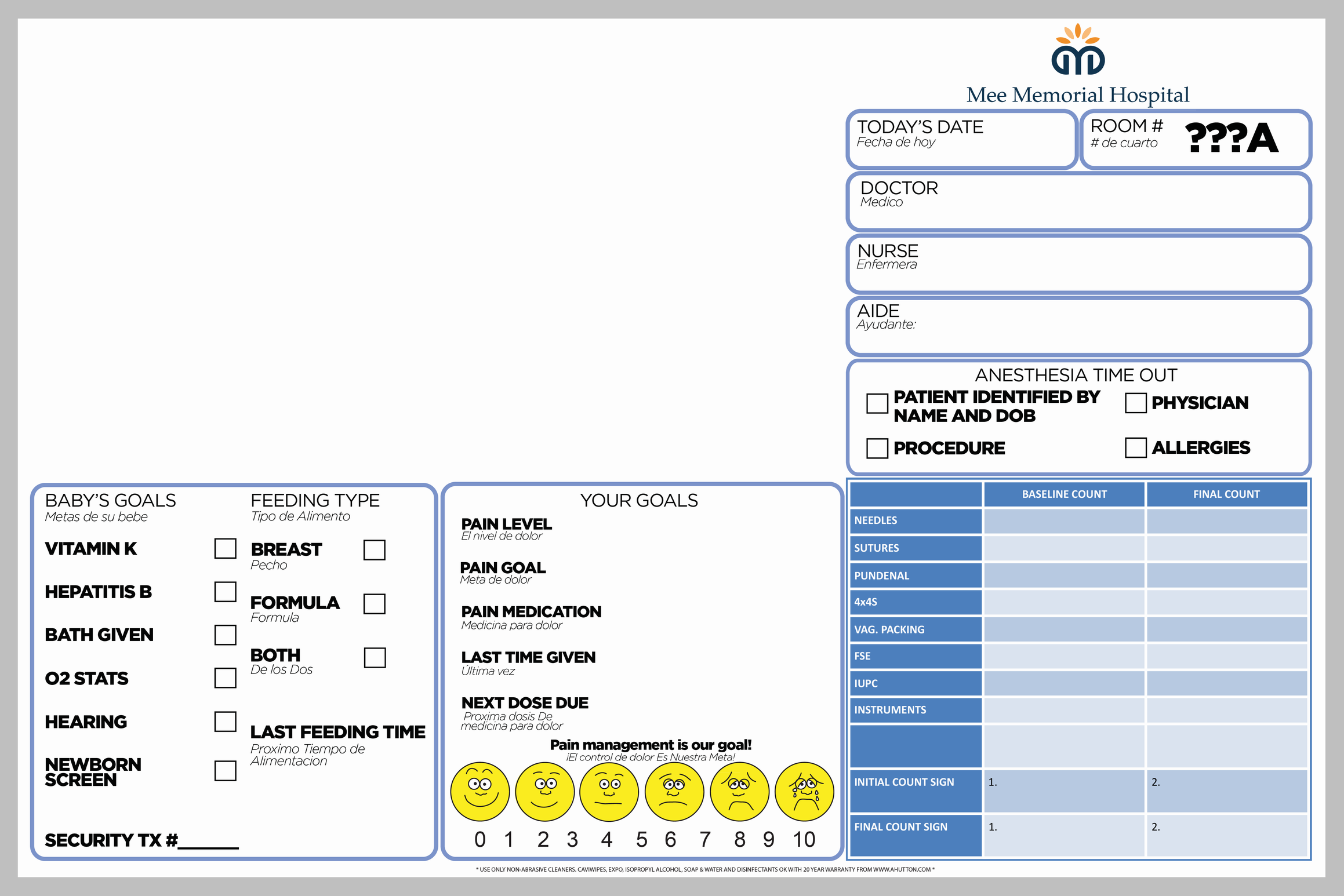Click the Pain Level label
The height and width of the screenshot is (896, 1344).
tap(506, 524)
